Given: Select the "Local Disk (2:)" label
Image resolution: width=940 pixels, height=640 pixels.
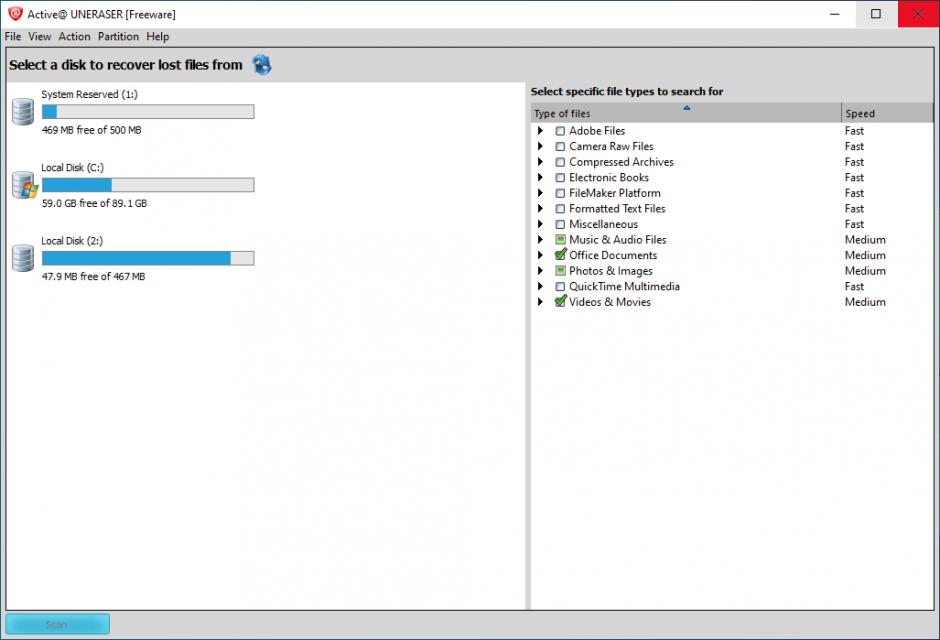Looking at the screenshot, I should click(x=72, y=241).
